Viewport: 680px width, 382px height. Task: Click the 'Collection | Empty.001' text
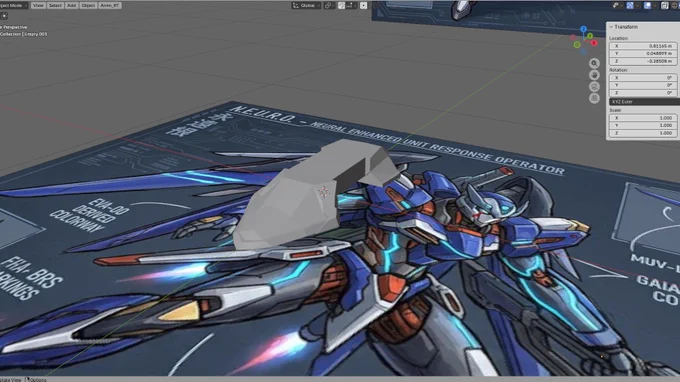click(x=24, y=34)
